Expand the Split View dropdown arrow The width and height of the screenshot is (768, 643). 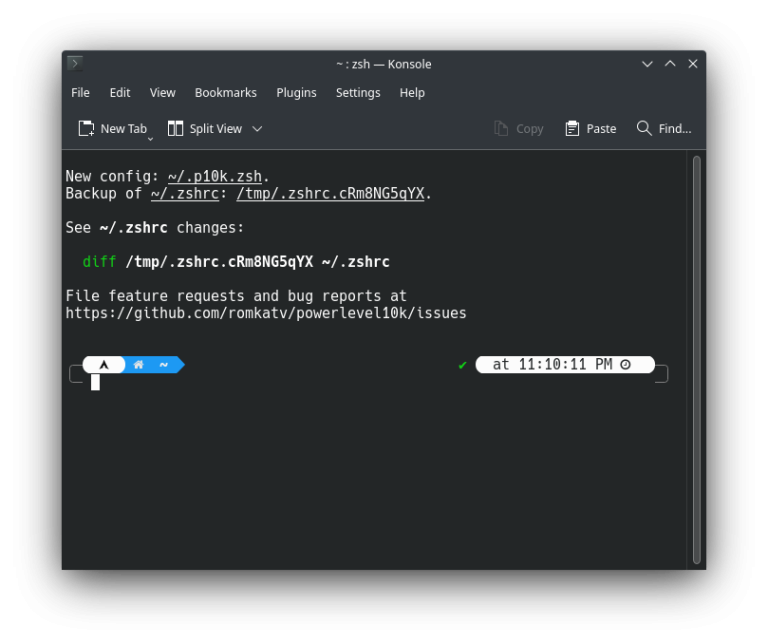coord(257,129)
